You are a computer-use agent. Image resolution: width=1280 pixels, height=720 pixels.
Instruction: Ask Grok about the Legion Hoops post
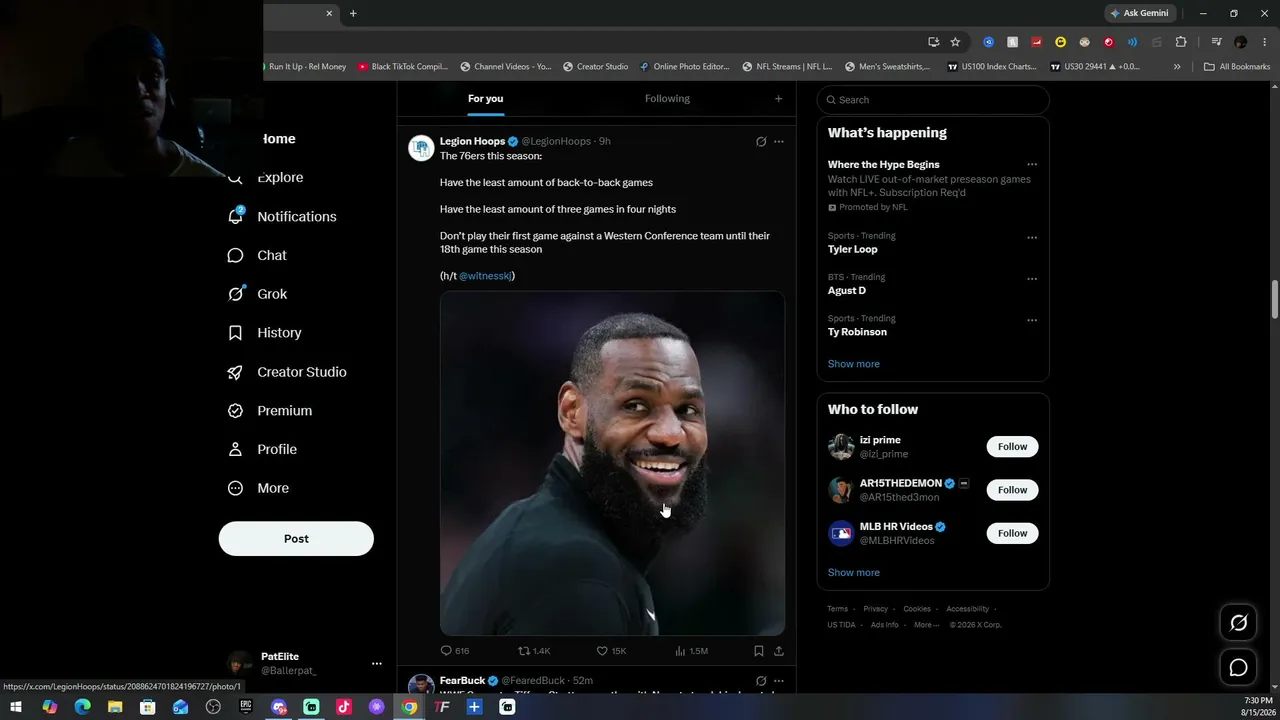(x=761, y=142)
